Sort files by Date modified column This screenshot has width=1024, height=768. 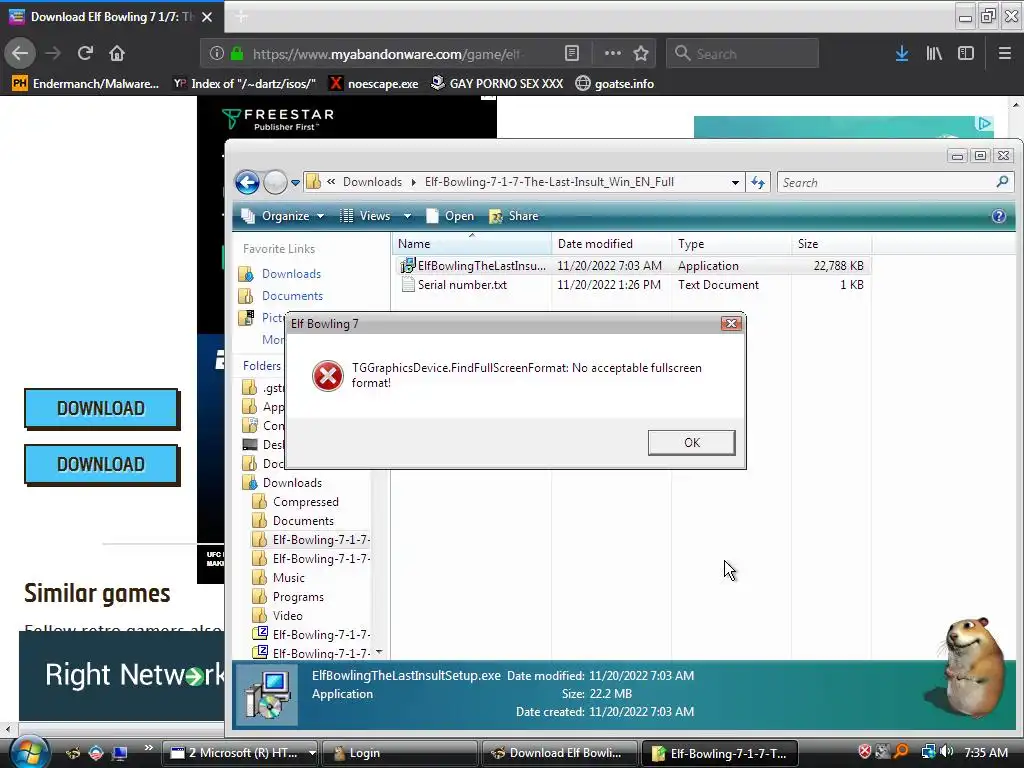click(612, 244)
